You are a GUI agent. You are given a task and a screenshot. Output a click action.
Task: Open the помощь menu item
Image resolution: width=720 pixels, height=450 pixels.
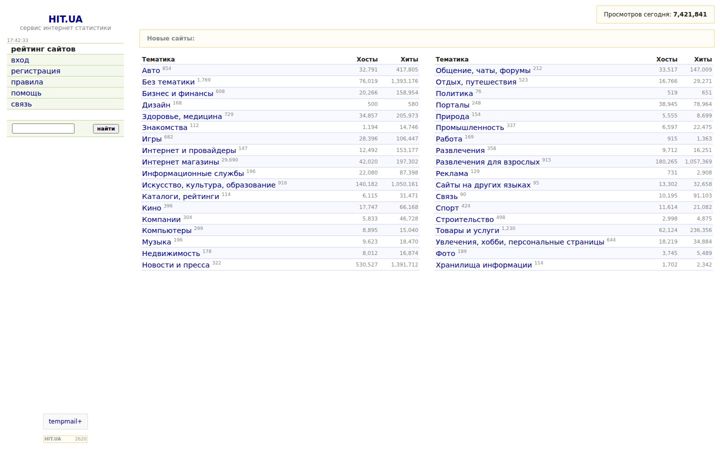(x=26, y=93)
